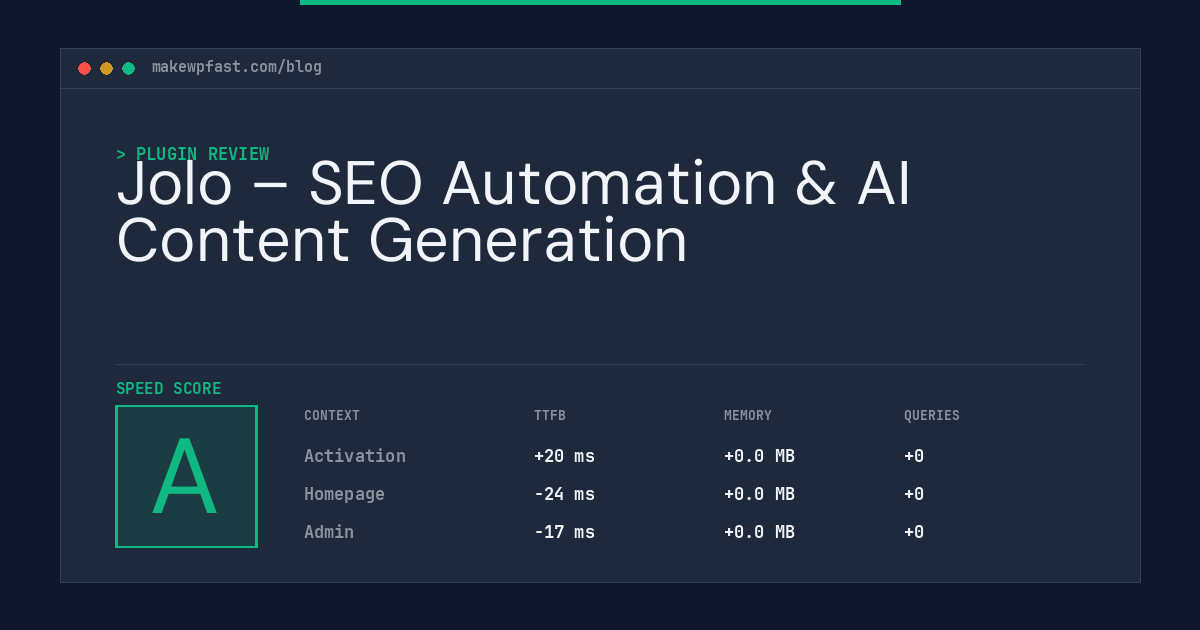Click the red window dot
The height and width of the screenshot is (630, 1200).
[84, 68]
